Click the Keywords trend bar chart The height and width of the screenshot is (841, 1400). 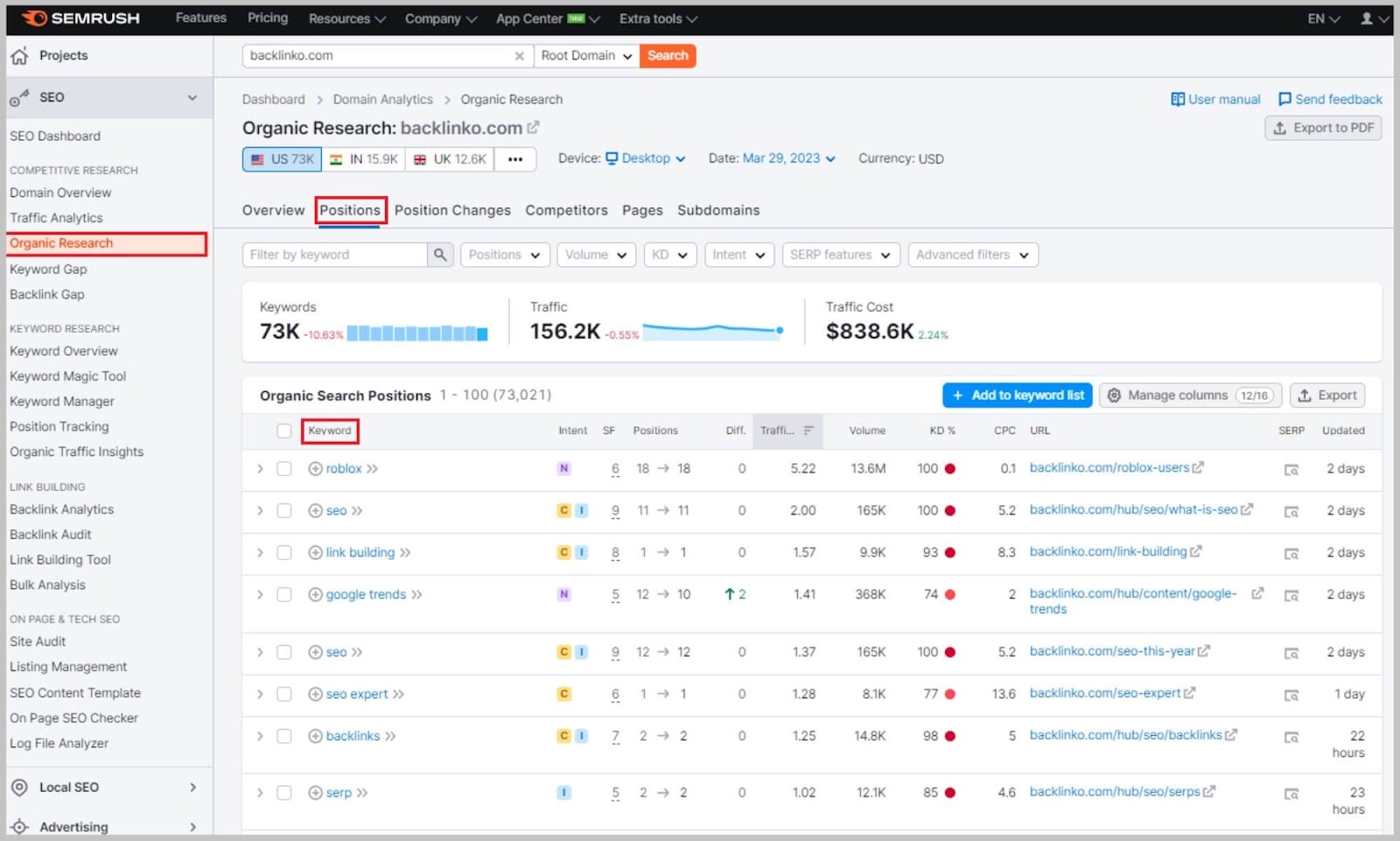point(417,333)
